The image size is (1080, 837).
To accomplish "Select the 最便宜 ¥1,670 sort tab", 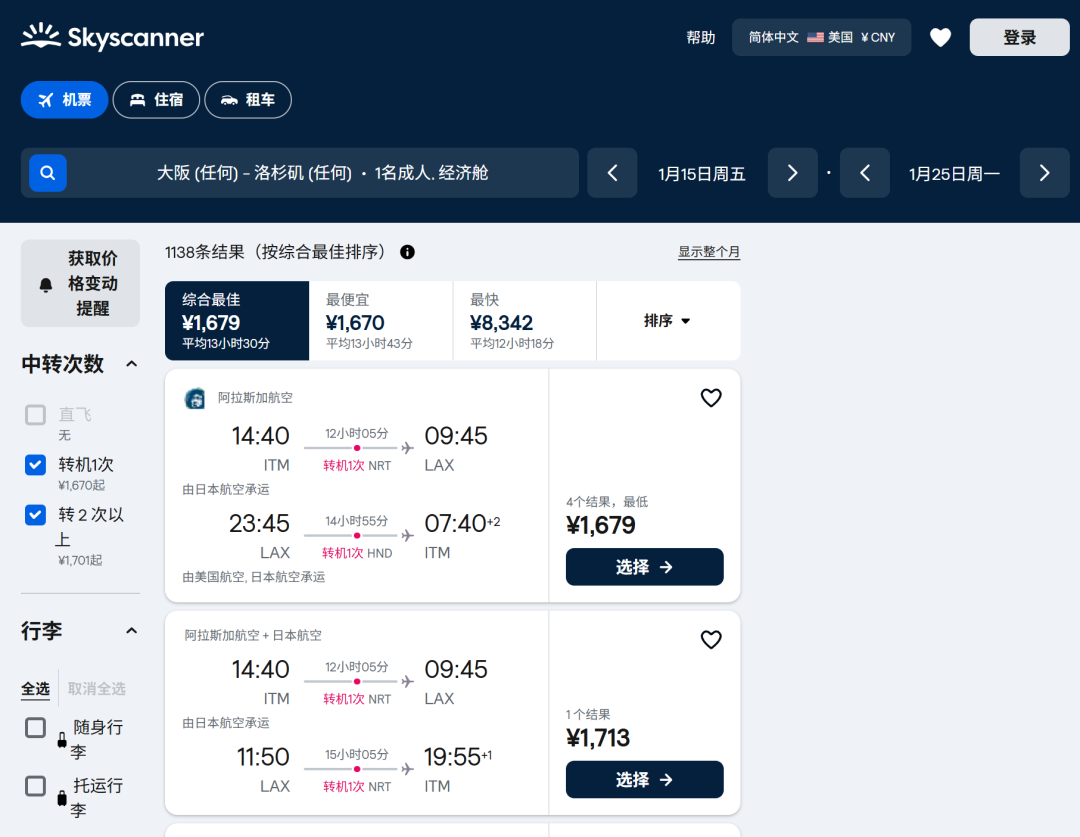I will [x=381, y=321].
